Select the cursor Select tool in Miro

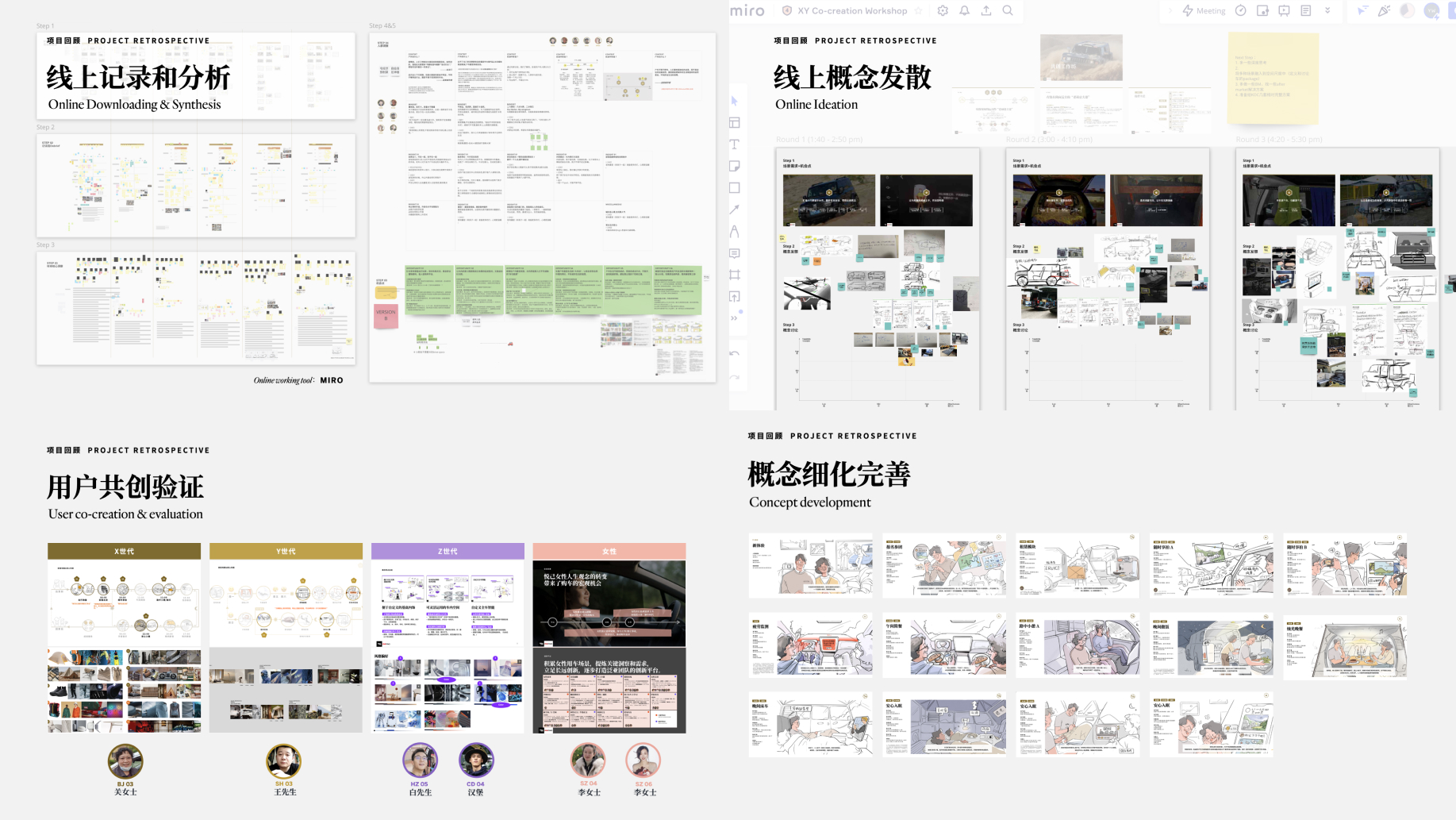[x=735, y=101]
